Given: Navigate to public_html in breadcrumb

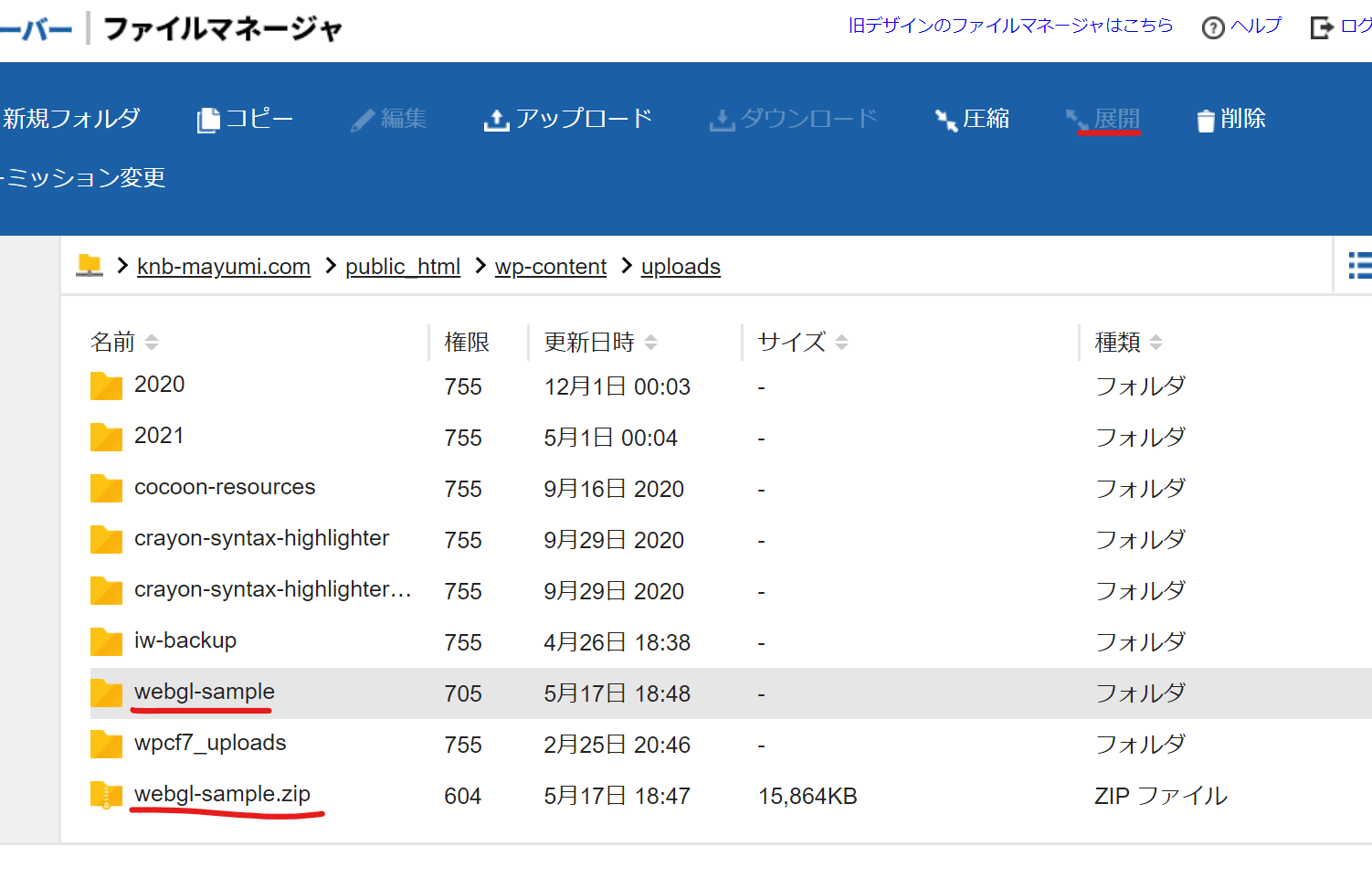Looking at the screenshot, I should (x=402, y=267).
